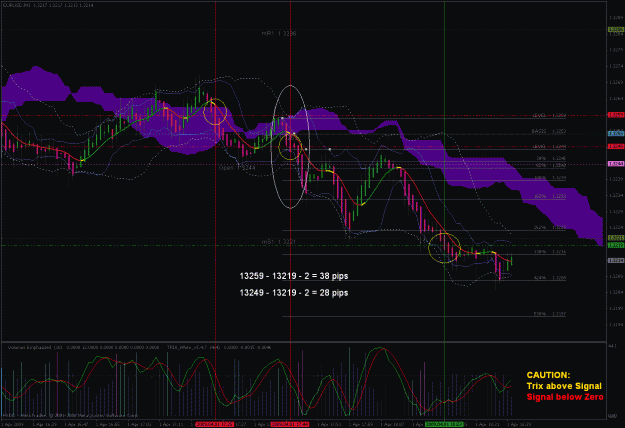Screen dimensions: 625x428
Task: Click the gray current price tag 1.3214
Action: pyautogui.click(x=616, y=260)
